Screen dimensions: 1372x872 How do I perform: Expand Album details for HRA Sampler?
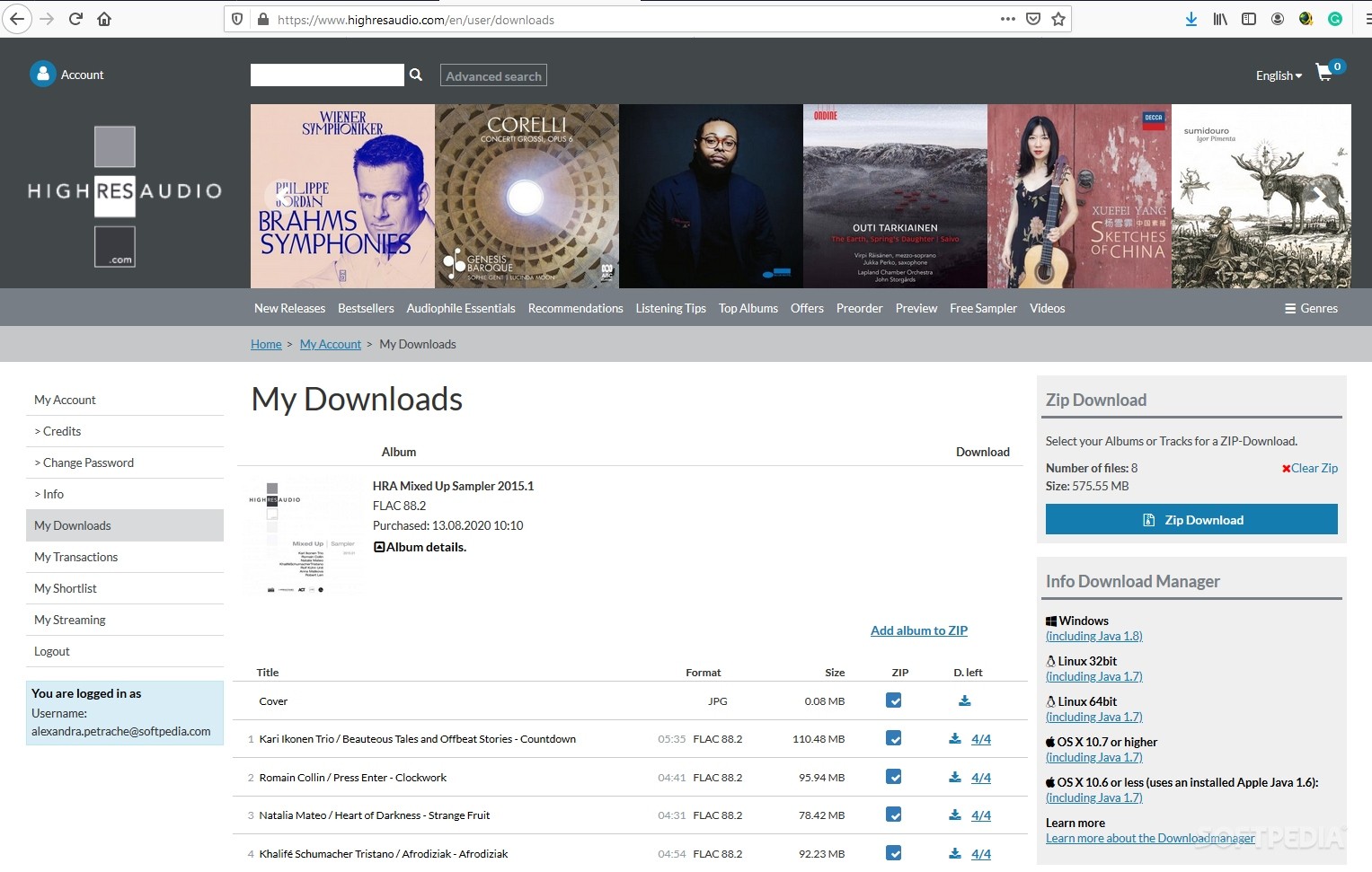click(x=420, y=547)
